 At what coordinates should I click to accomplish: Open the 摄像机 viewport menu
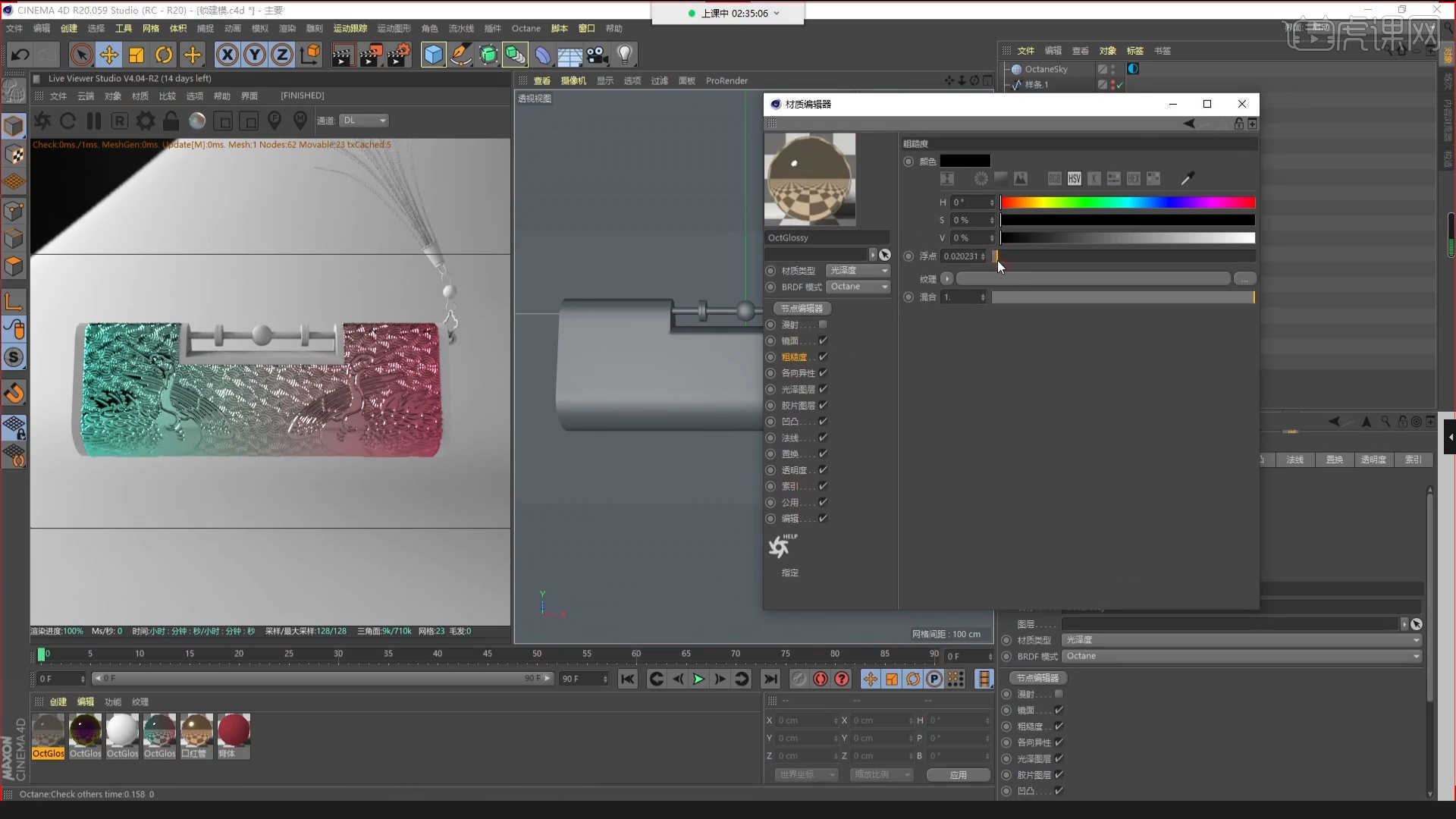pyautogui.click(x=573, y=80)
